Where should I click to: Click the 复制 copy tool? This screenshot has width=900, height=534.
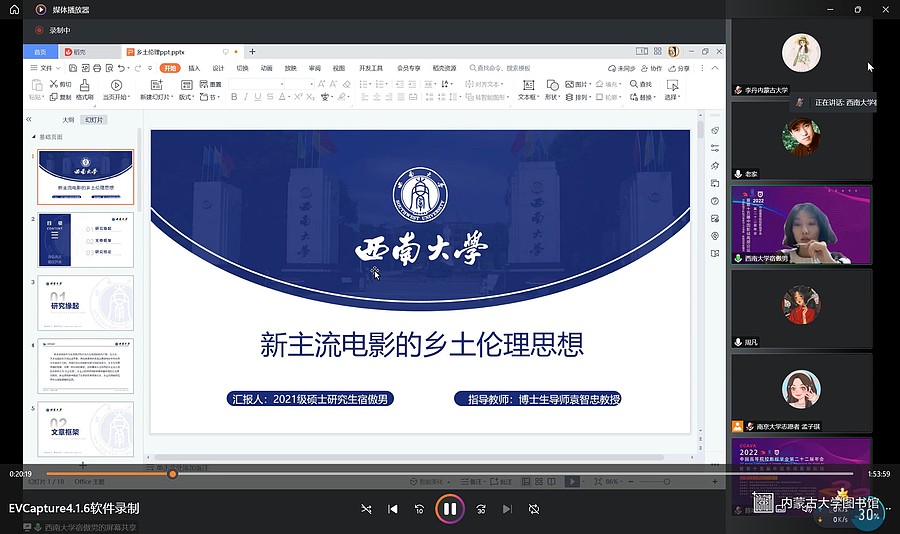(x=60, y=97)
